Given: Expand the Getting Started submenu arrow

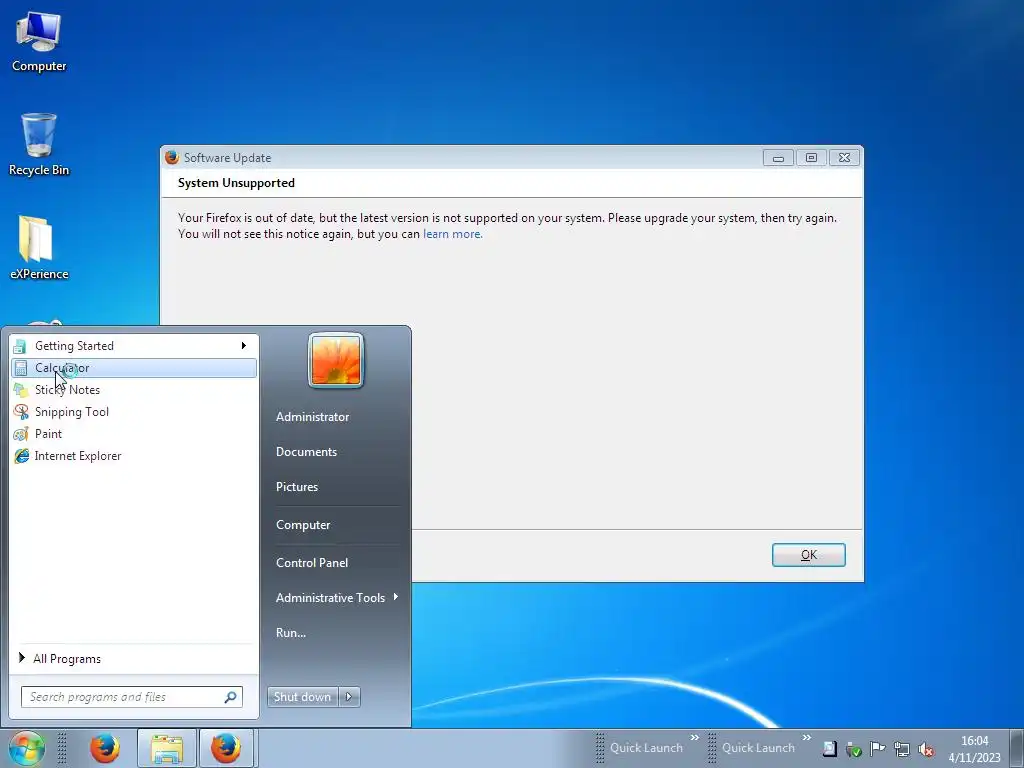Looking at the screenshot, I should point(244,345).
